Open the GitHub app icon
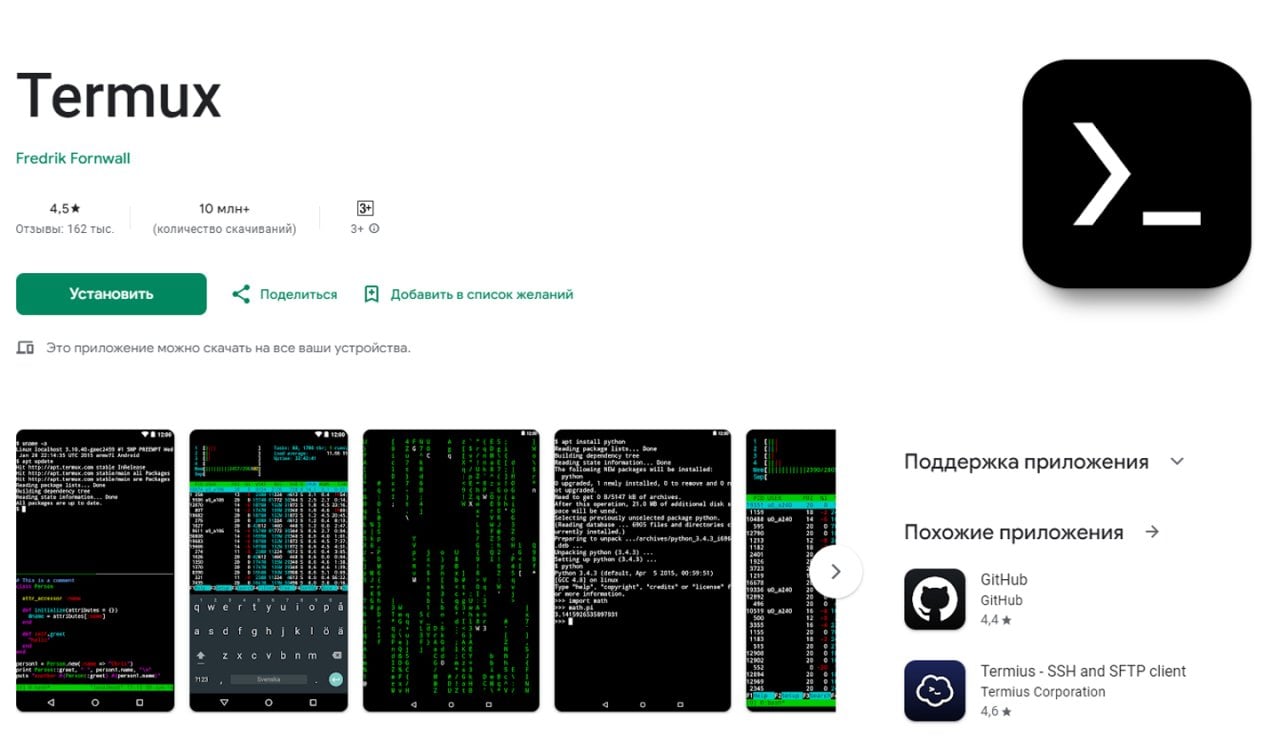Viewport: 1280px width, 756px height. tap(934, 598)
